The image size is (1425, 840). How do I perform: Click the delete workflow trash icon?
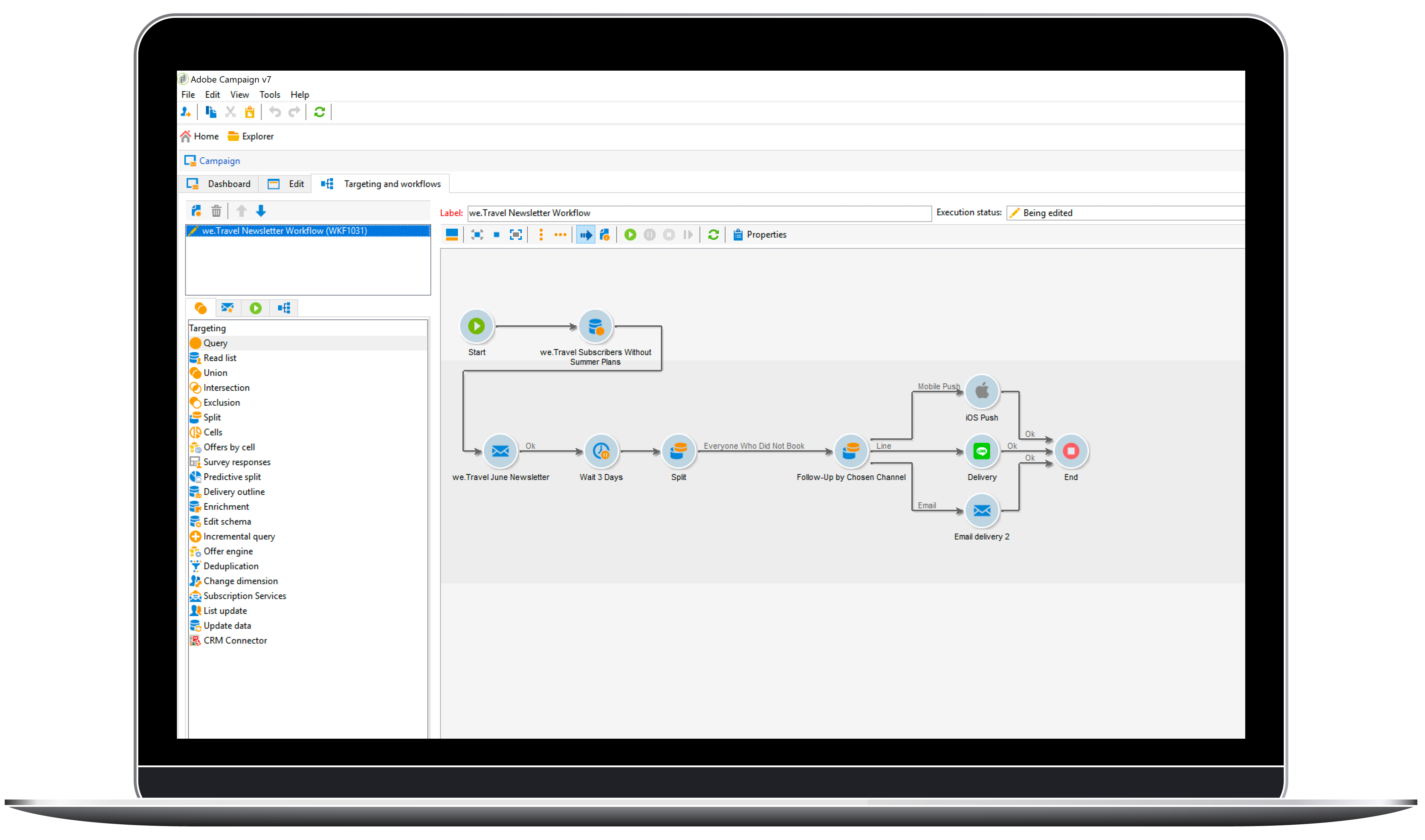tap(216, 211)
